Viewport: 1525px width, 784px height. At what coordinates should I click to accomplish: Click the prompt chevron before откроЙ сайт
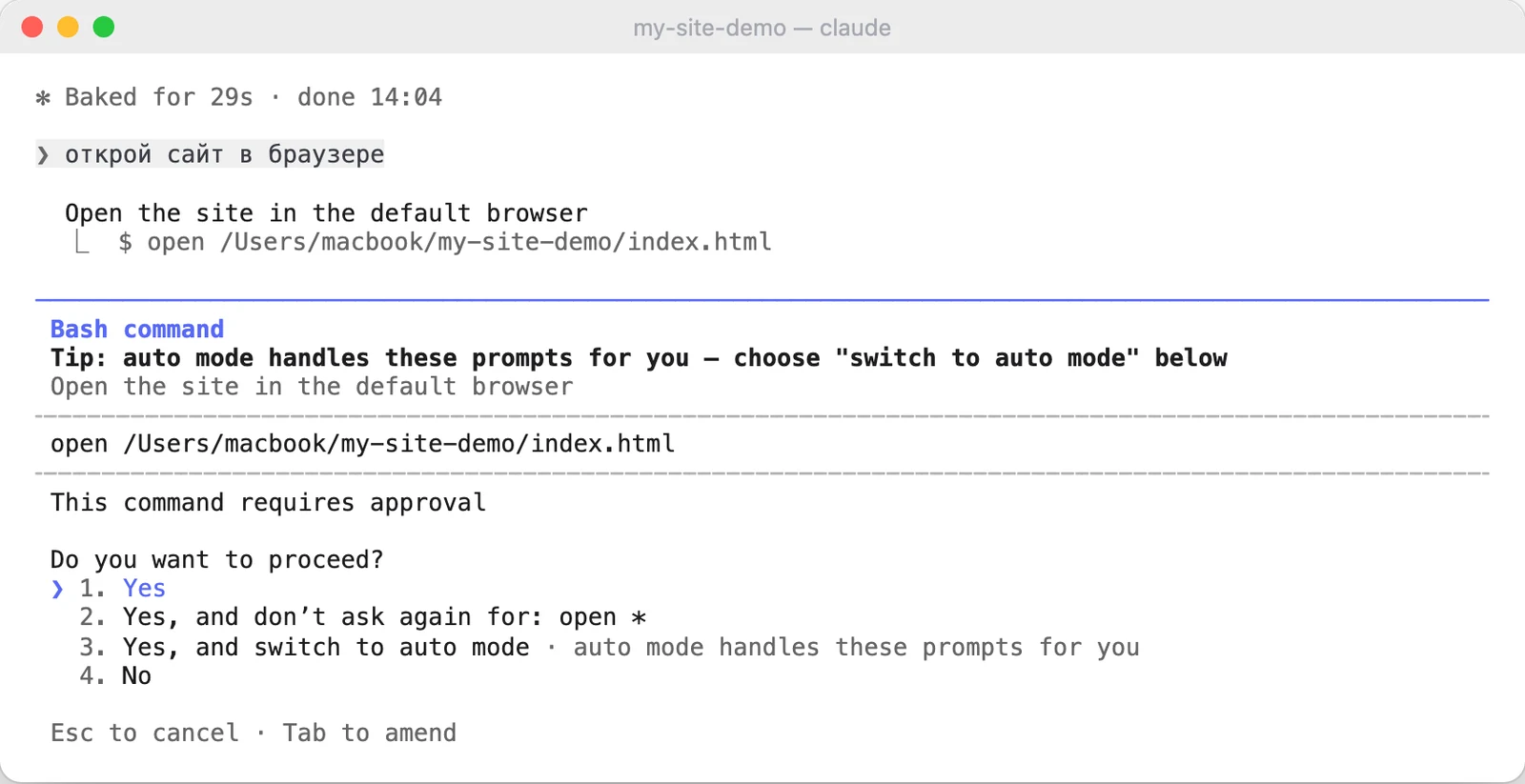coord(43,155)
